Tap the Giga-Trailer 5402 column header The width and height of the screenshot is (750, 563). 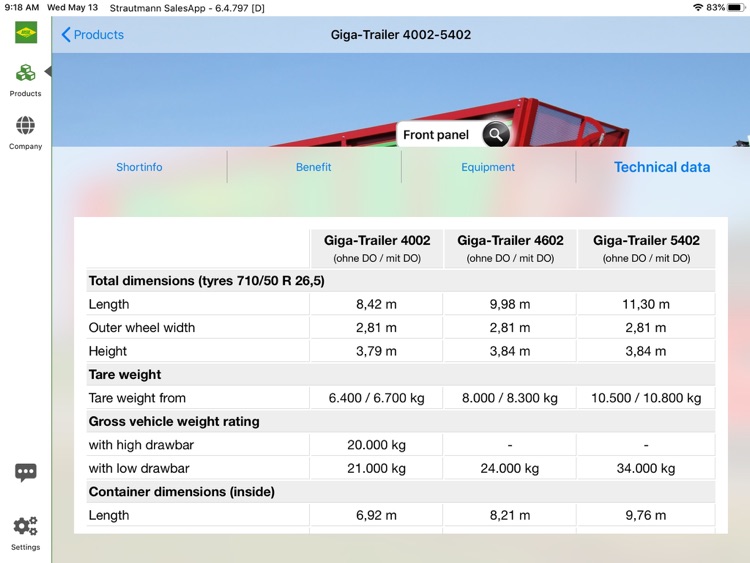tap(646, 248)
